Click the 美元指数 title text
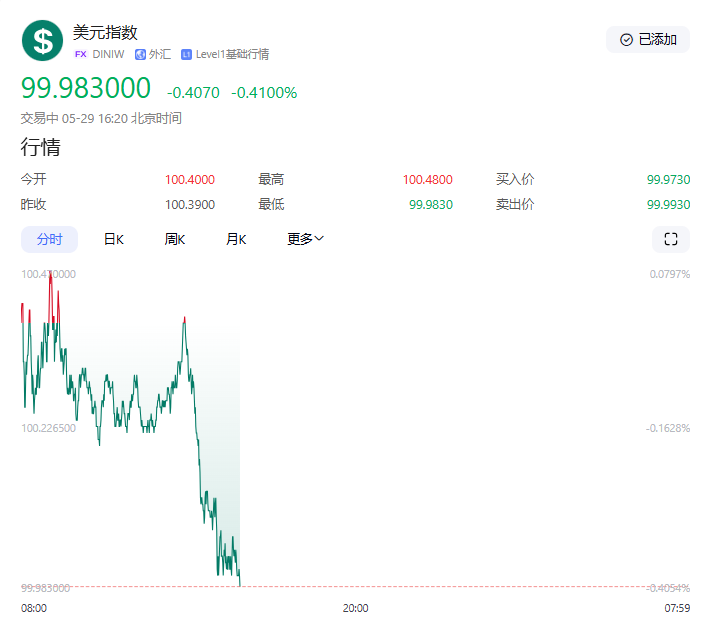 [x=105, y=32]
